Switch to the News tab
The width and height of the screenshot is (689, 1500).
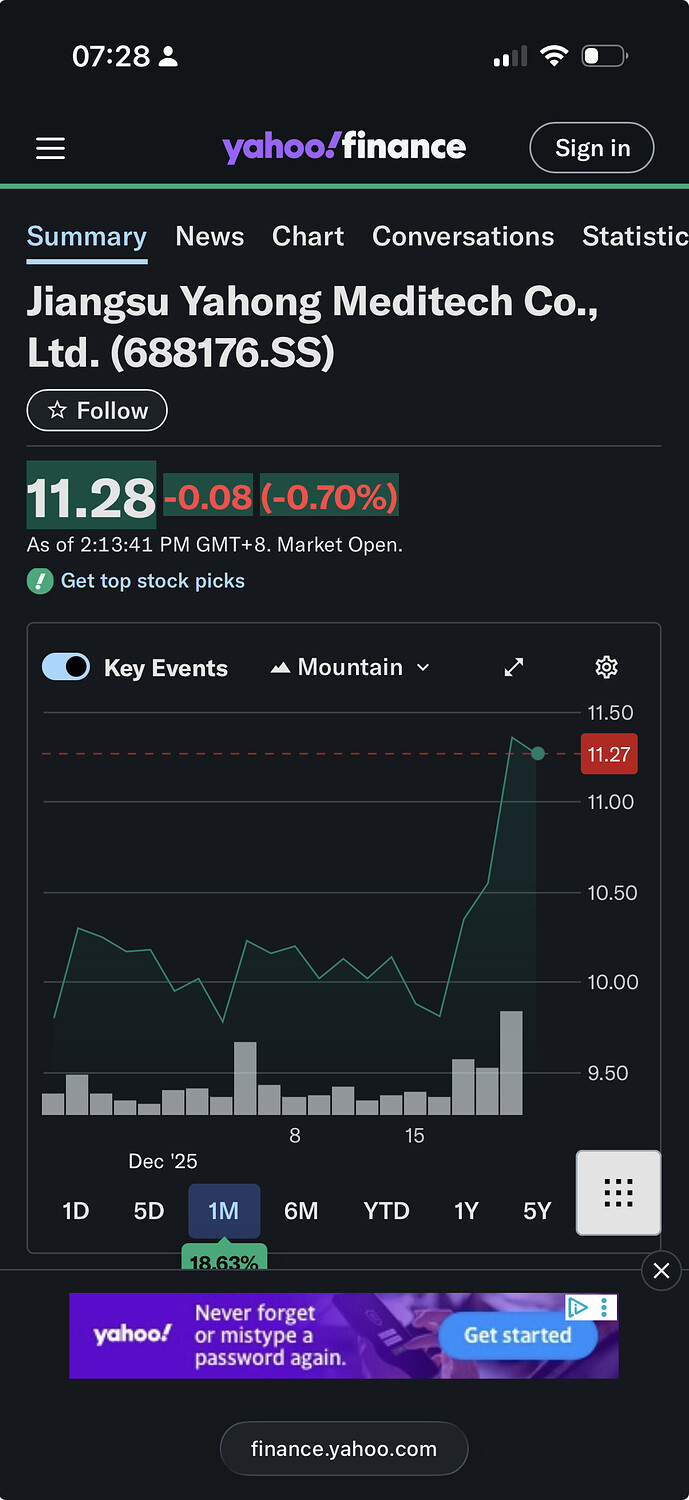[209, 236]
